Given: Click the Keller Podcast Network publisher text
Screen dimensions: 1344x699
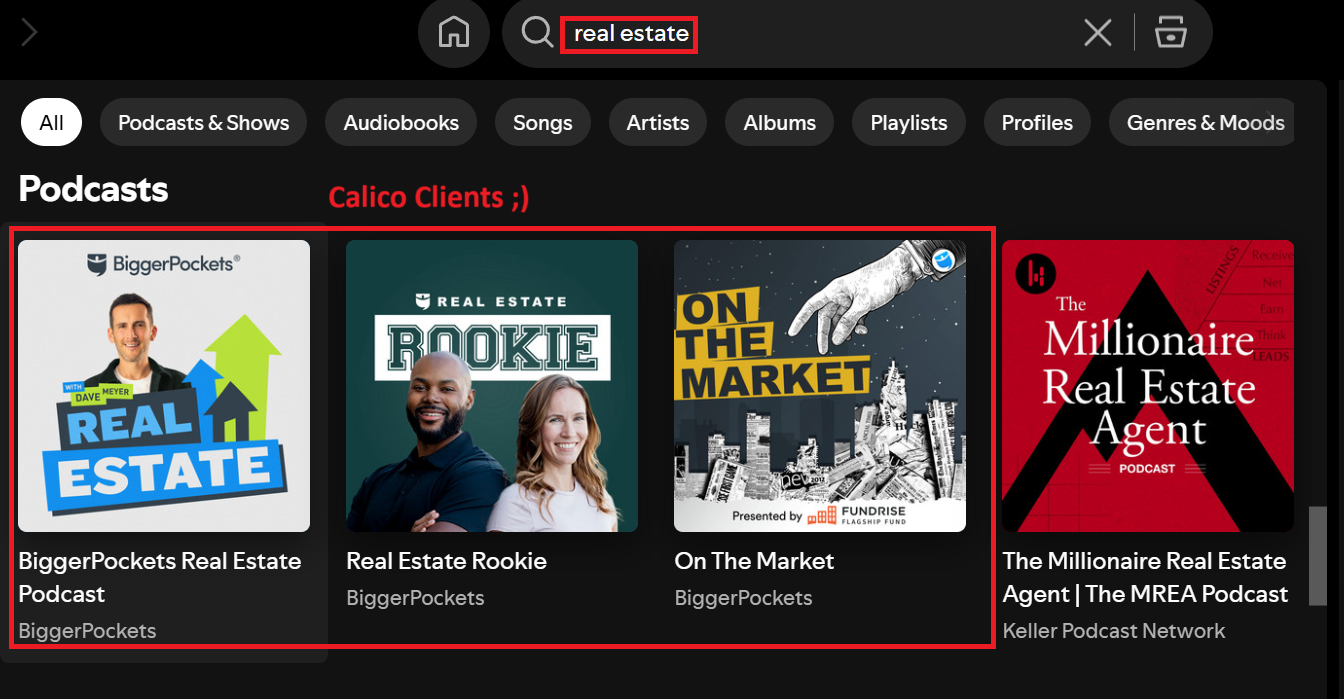Looking at the screenshot, I should pyautogui.click(x=1114, y=631).
